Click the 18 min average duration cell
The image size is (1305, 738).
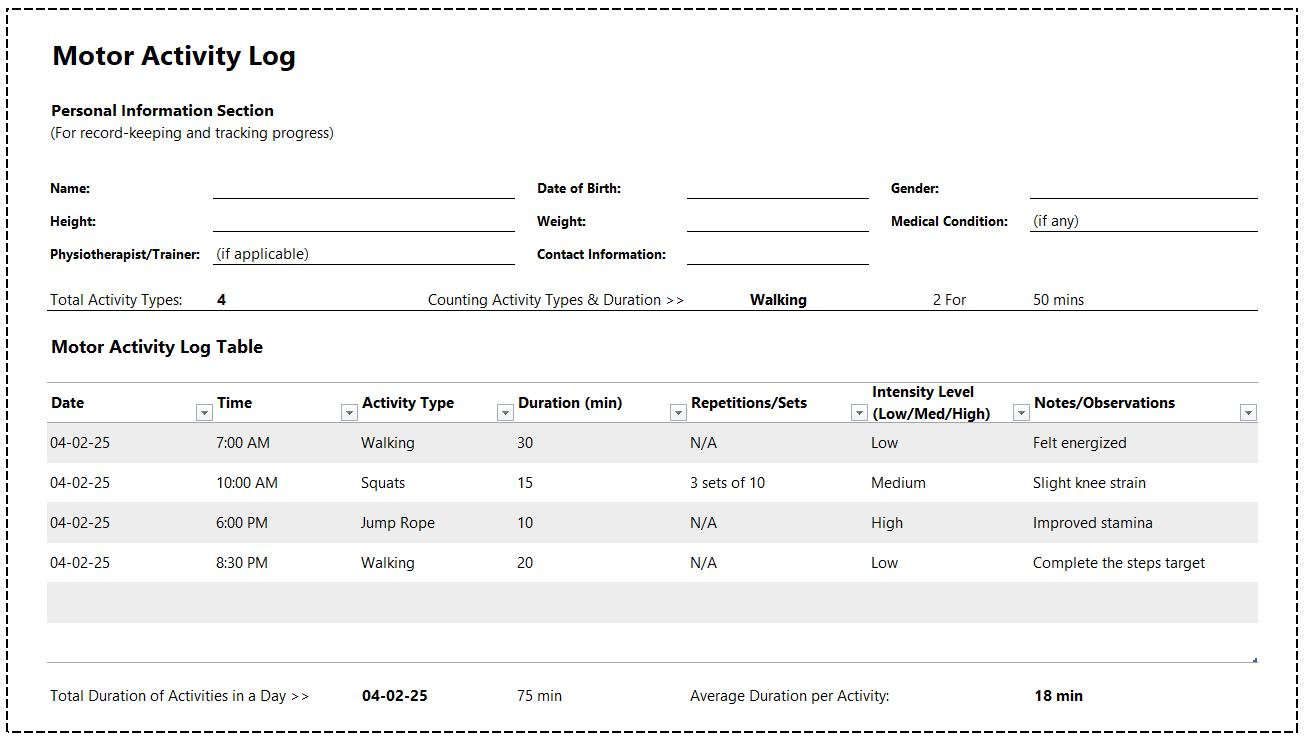[1058, 696]
